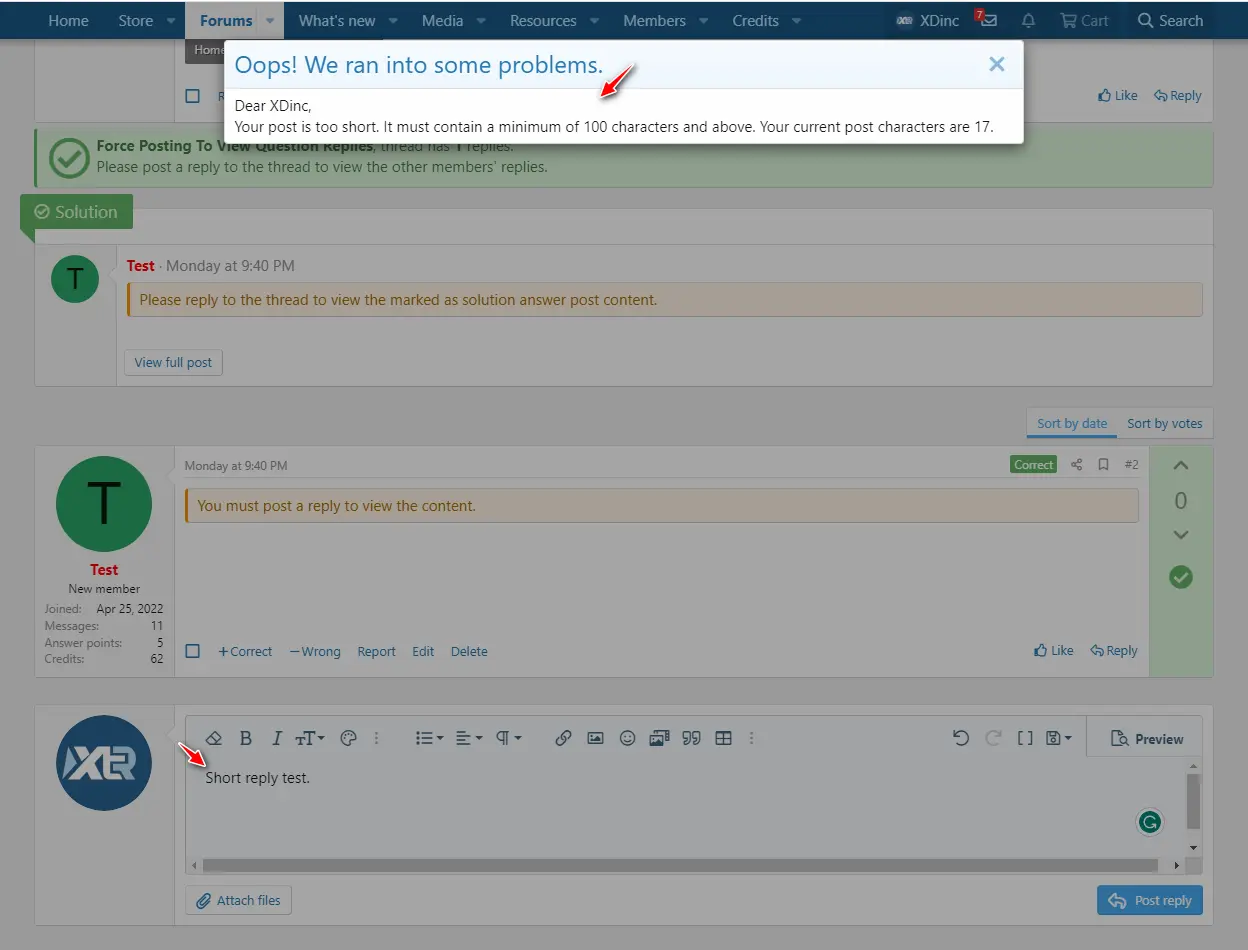The height and width of the screenshot is (950, 1248).
Task: Insert a table in the reply
Action: [x=724, y=738]
